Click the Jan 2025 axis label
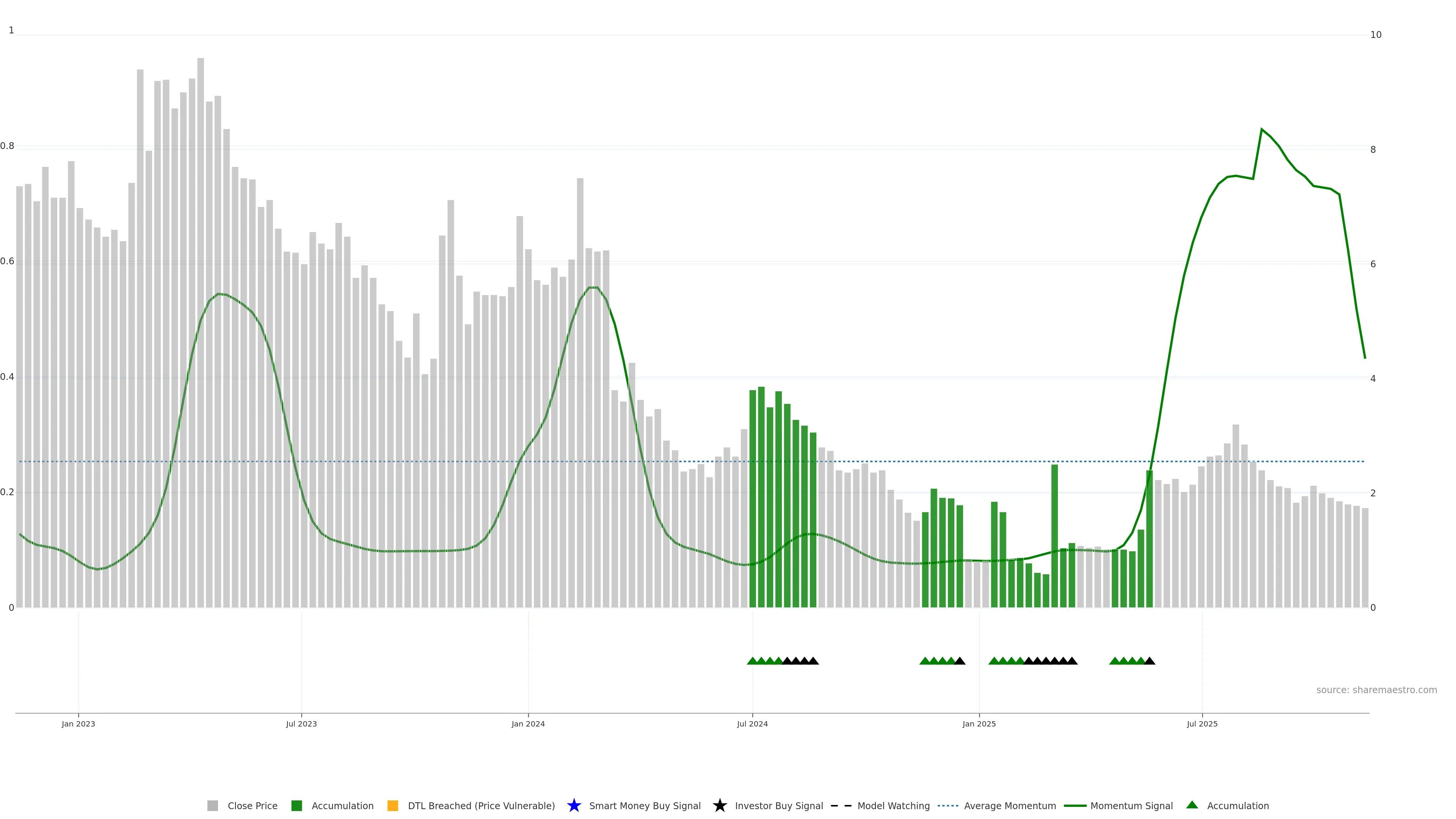Viewport: 1456px width, 819px height. click(x=978, y=723)
